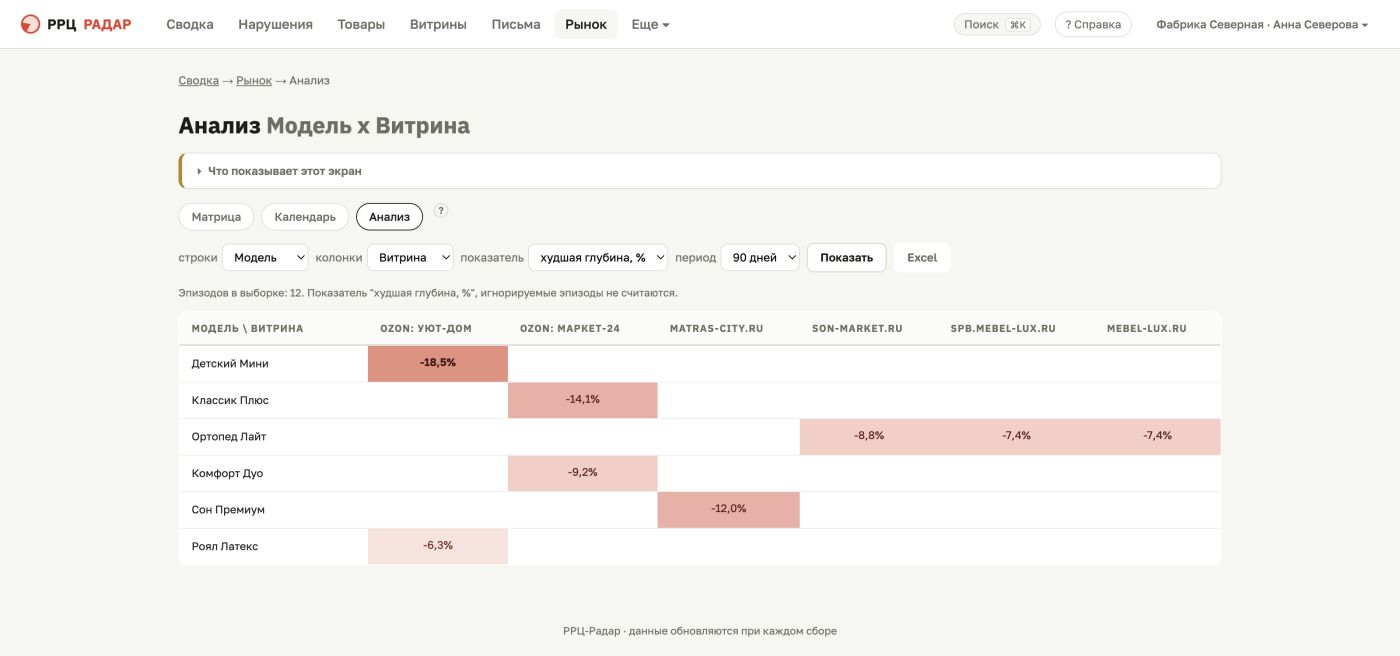The width and height of the screenshot is (1400, 656).
Task: Open the Письма section
Action: (516, 24)
